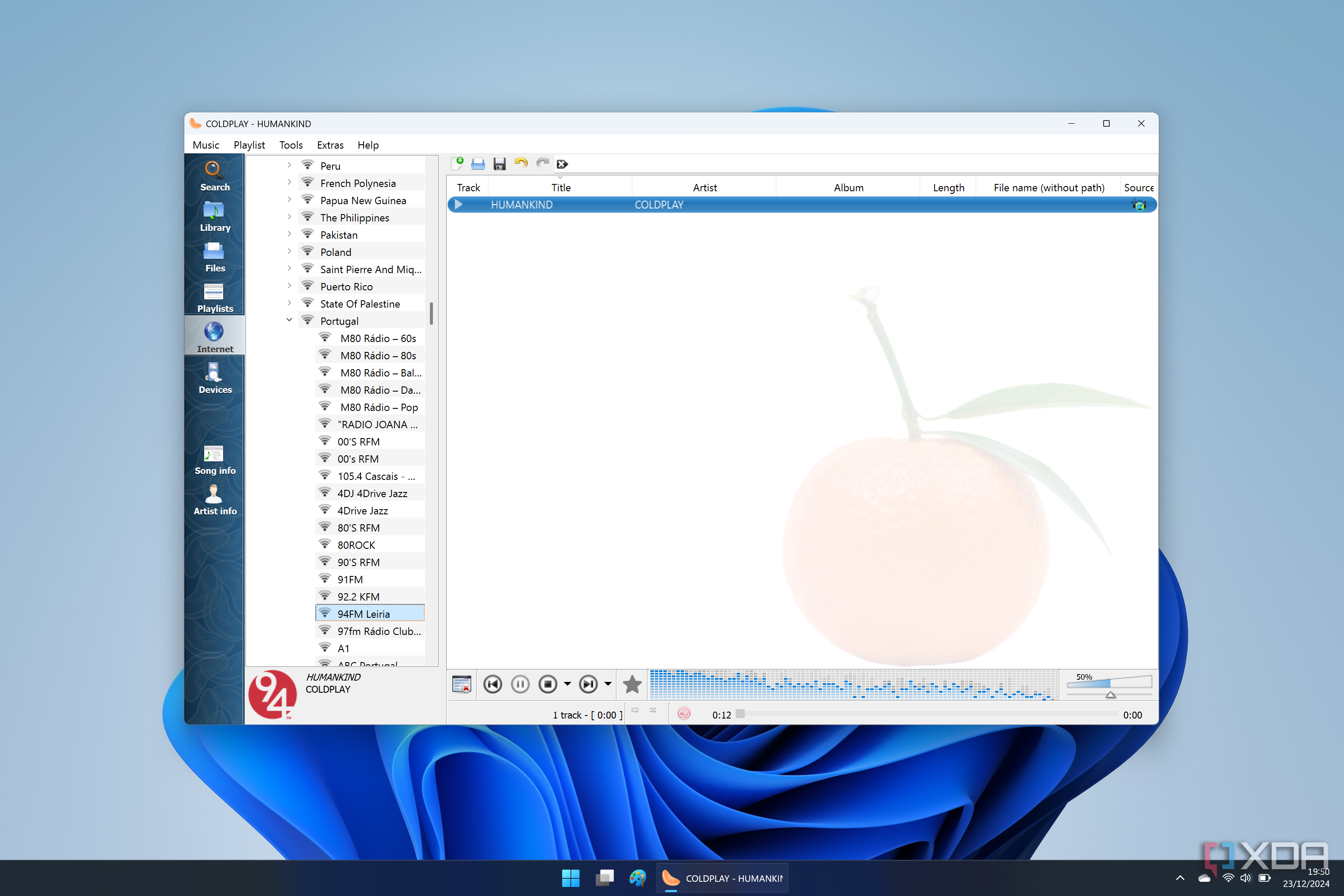Open the stop button dropdown arrow
1344x896 pixels.
click(x=567, y=684)
